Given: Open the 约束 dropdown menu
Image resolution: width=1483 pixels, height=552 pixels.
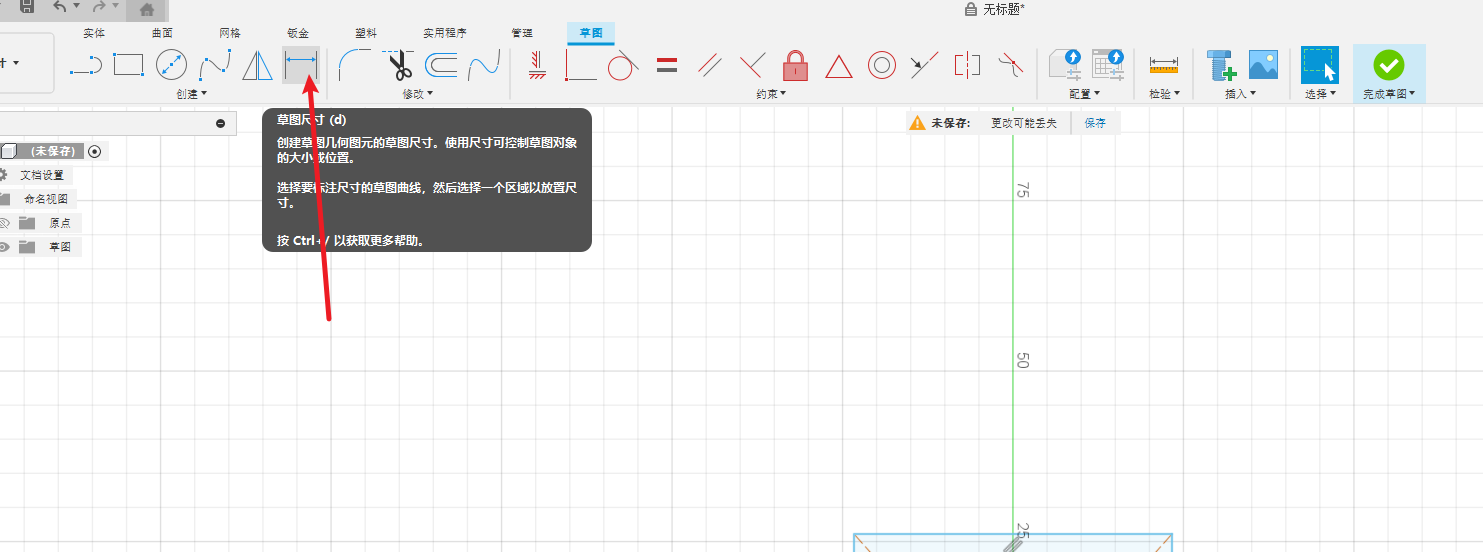Looking at the screenshot, I should [x=770, y=94].
